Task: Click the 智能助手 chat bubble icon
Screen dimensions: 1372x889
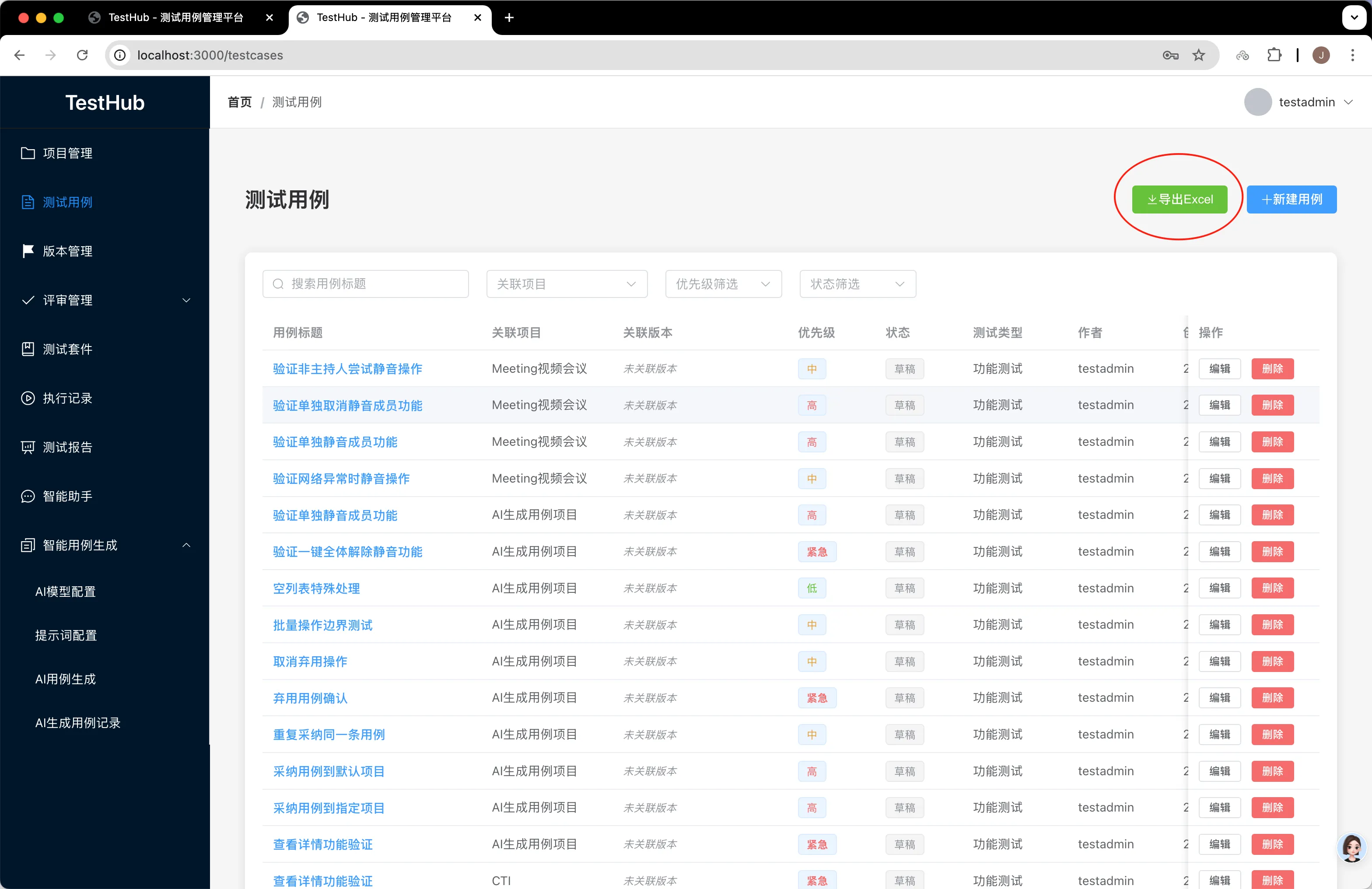Action: tap(28, 497)
